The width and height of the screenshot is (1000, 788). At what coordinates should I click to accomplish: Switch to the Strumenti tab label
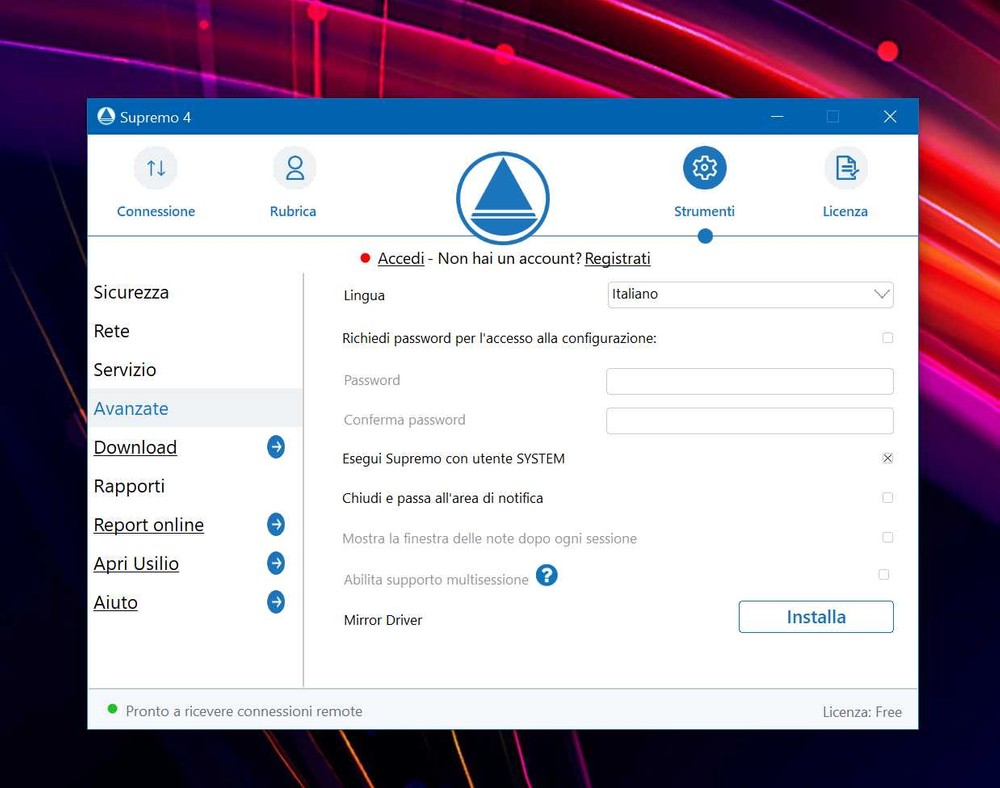pyautogui.click(x=704, y=211)
